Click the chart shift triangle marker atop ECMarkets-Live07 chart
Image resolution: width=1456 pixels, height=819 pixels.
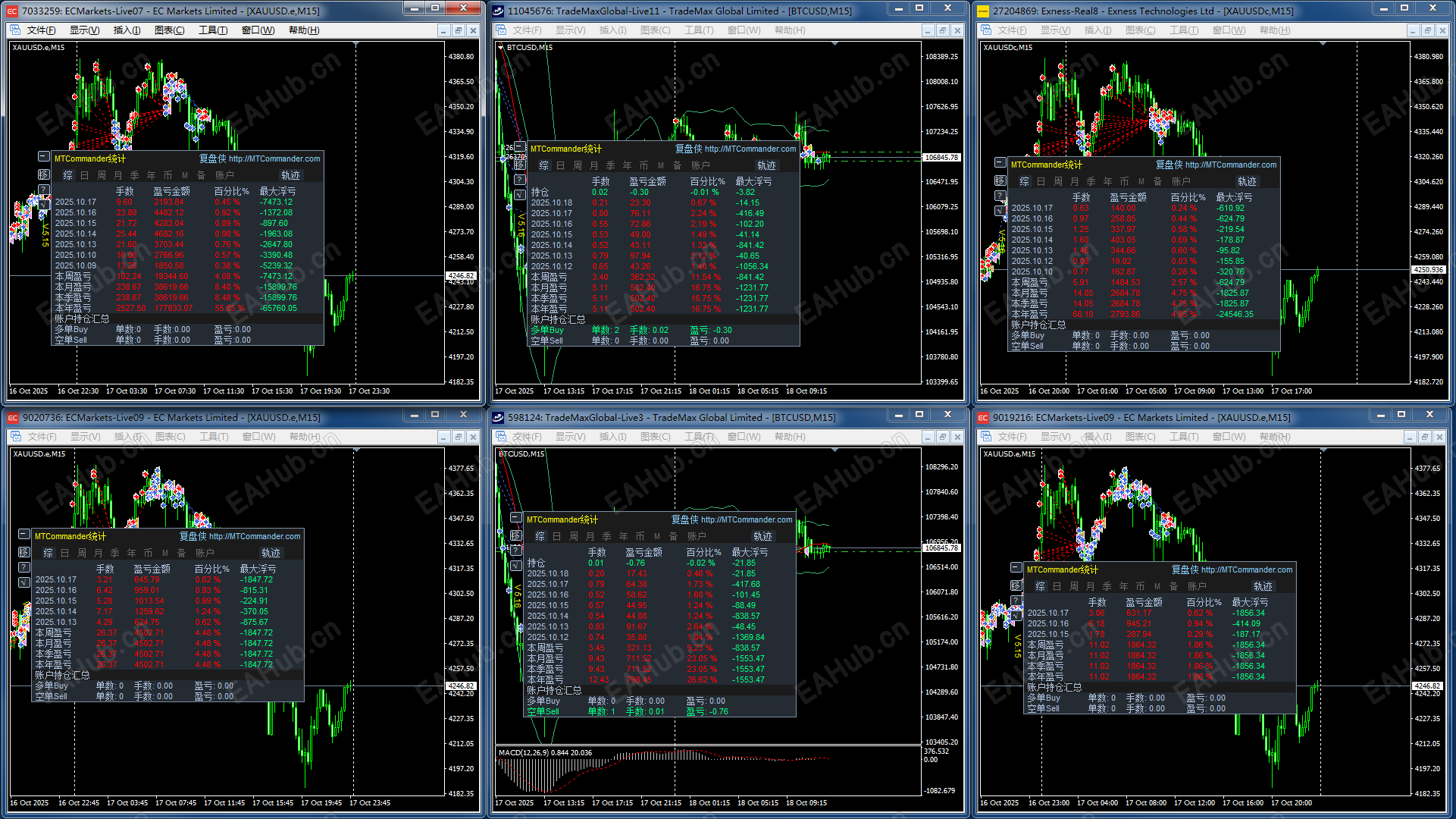355,45
